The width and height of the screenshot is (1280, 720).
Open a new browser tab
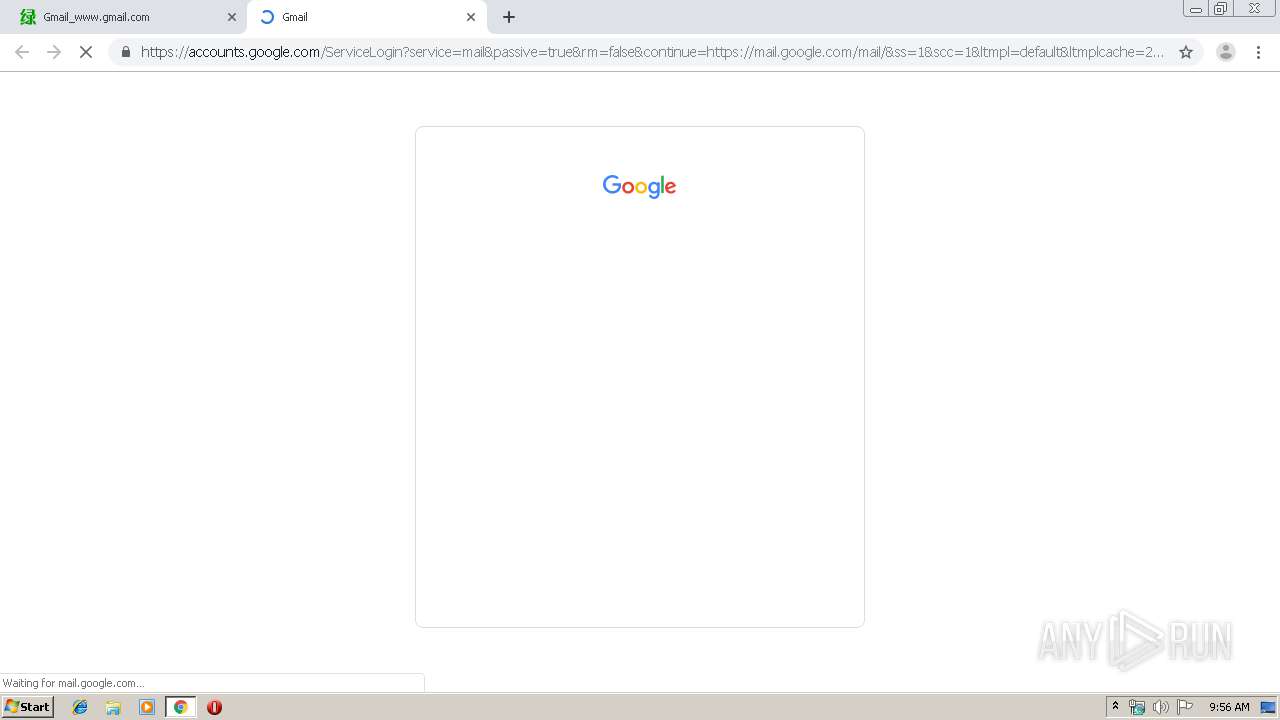(x=509, y=17)
